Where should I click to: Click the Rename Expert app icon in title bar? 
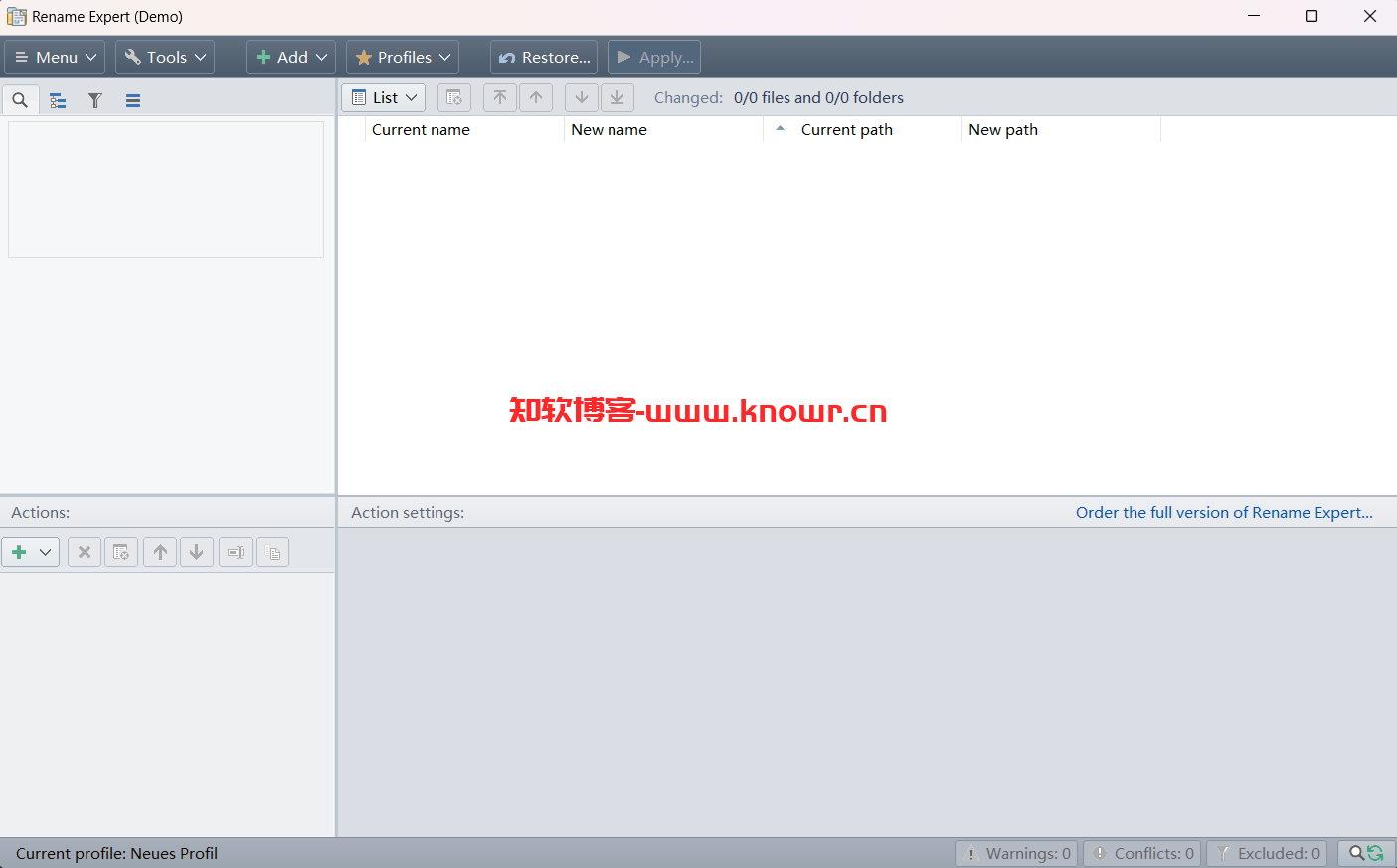click(17, 17)
